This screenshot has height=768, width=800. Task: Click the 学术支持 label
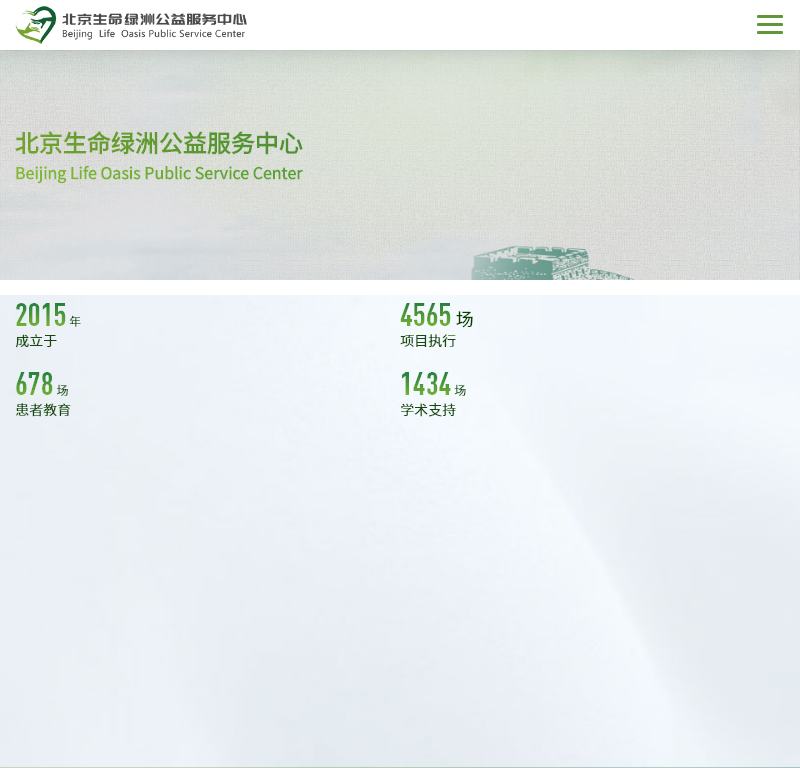428,410
